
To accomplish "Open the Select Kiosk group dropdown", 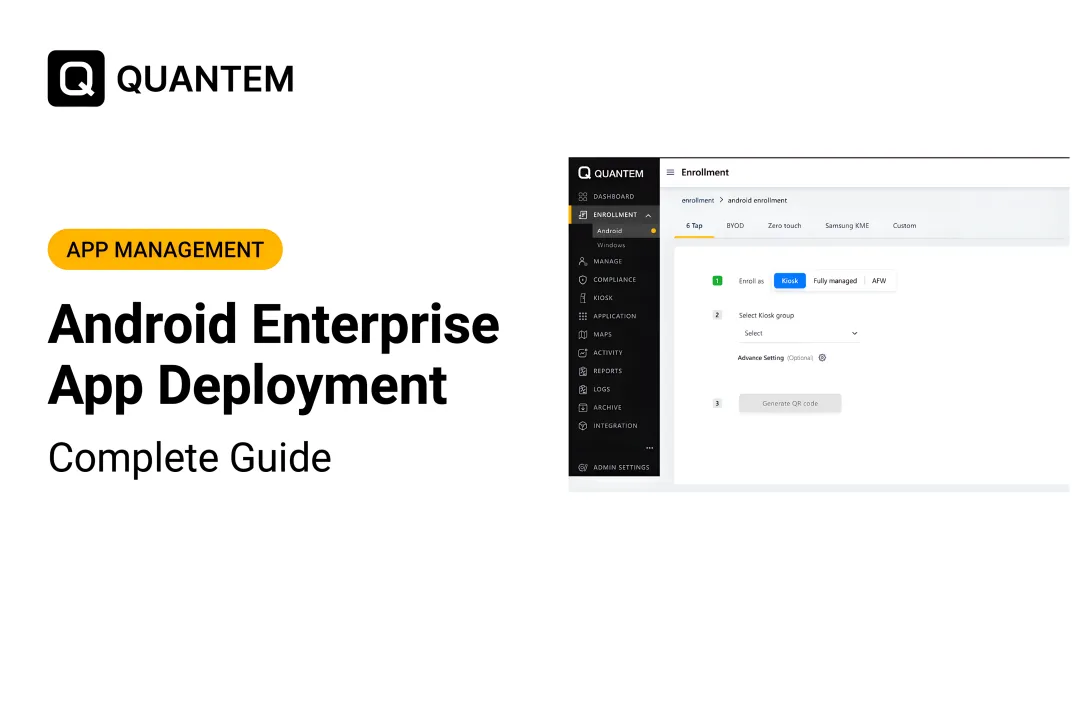I will [x=800, y=333].
